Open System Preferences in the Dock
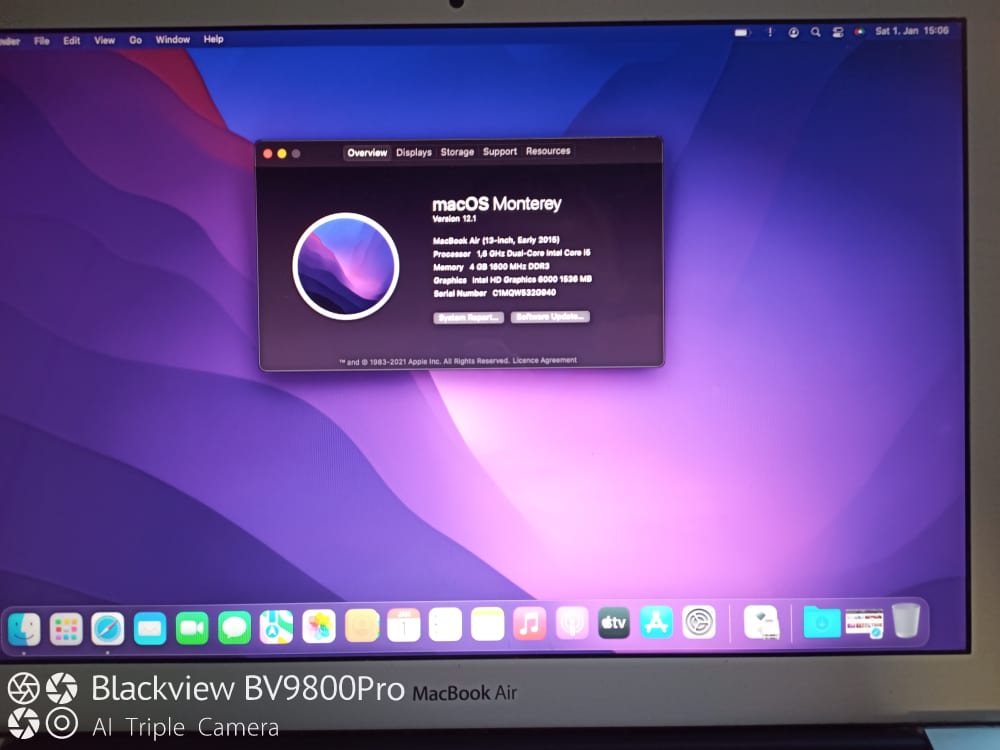This screenshot has width=1000, height=750. click(x=699, y=622)
